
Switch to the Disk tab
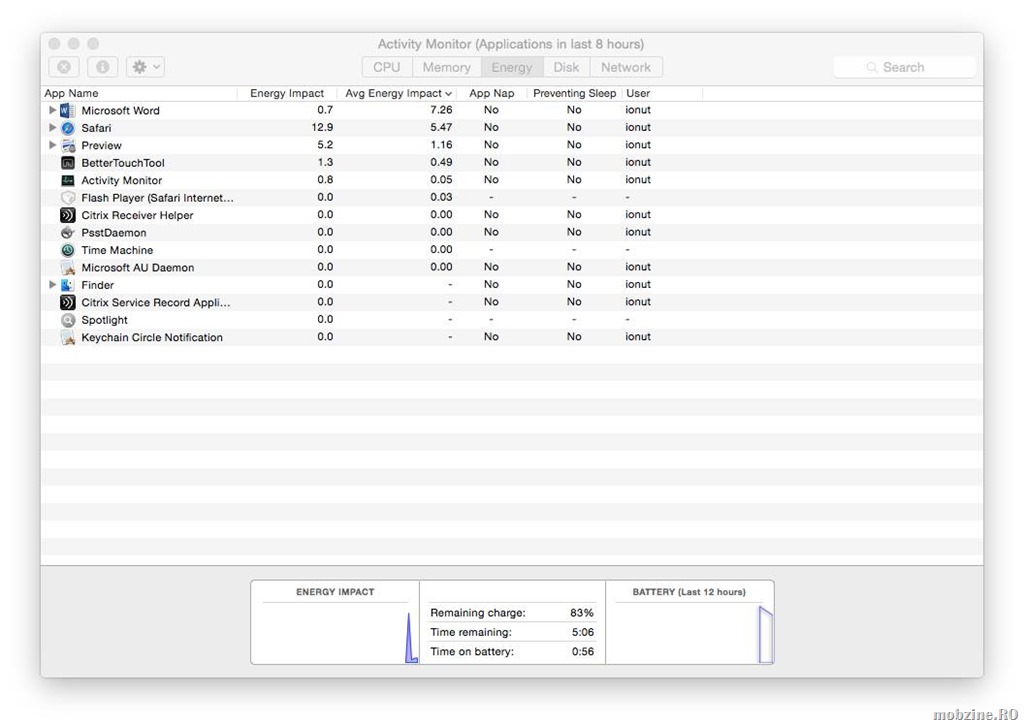click(566, 67)
